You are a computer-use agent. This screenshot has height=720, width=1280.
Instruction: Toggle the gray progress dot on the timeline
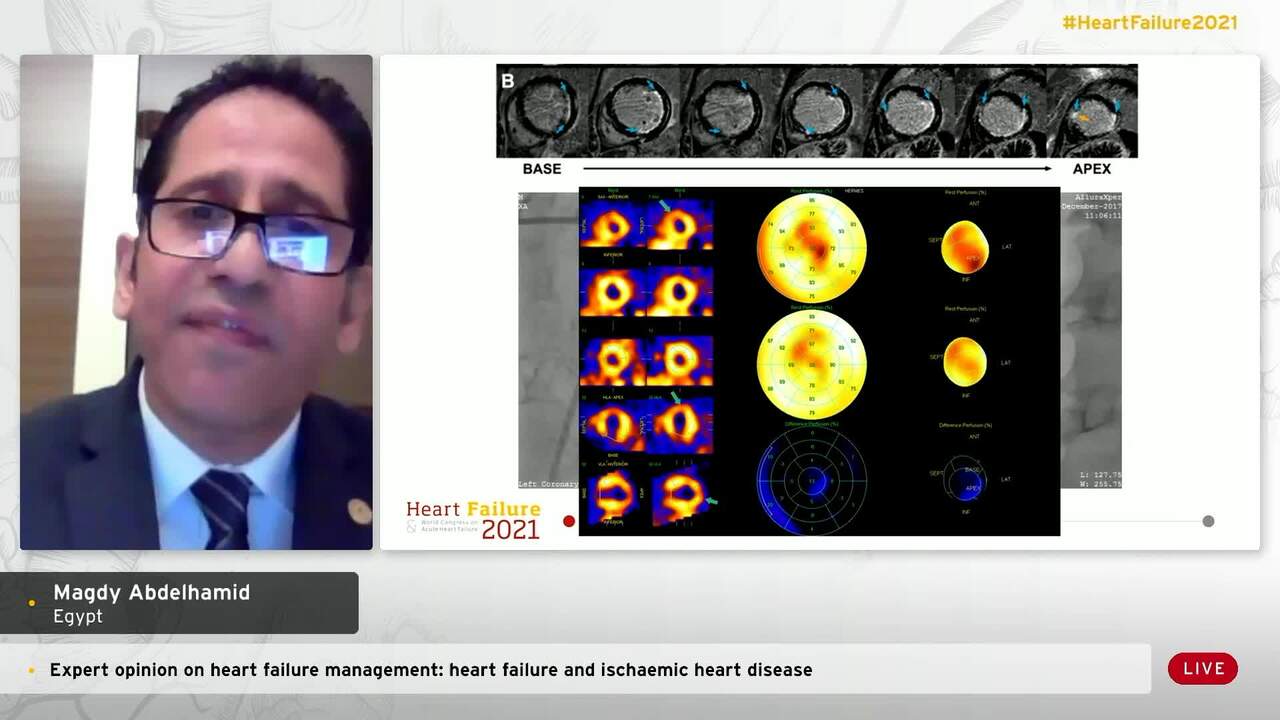click(x=1209, y=520)
